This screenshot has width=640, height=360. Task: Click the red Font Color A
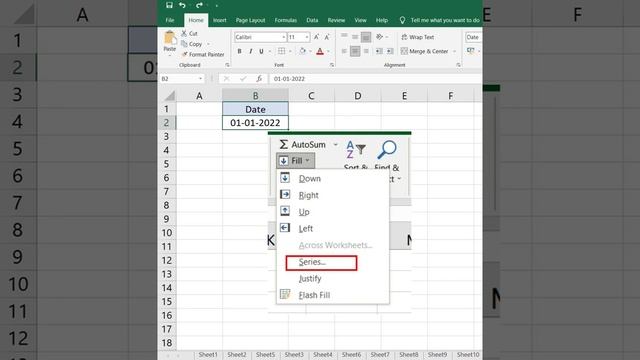tap(320, 51)
